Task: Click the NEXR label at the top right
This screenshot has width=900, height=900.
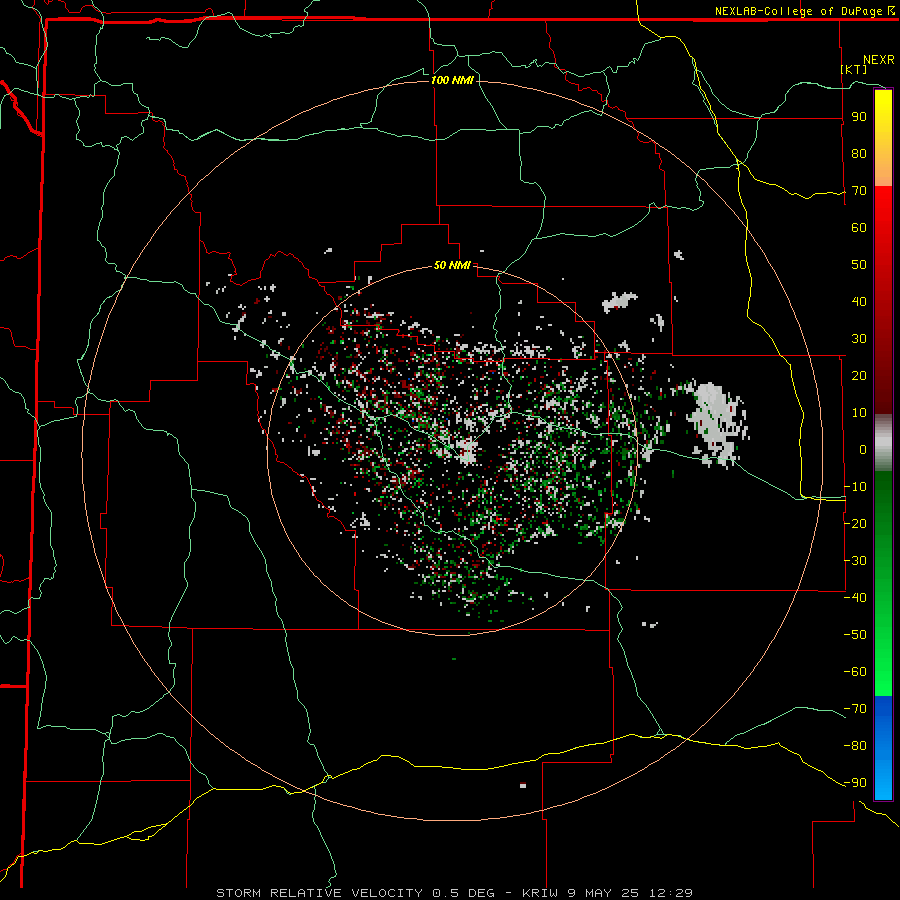Action: pos(879,60)
